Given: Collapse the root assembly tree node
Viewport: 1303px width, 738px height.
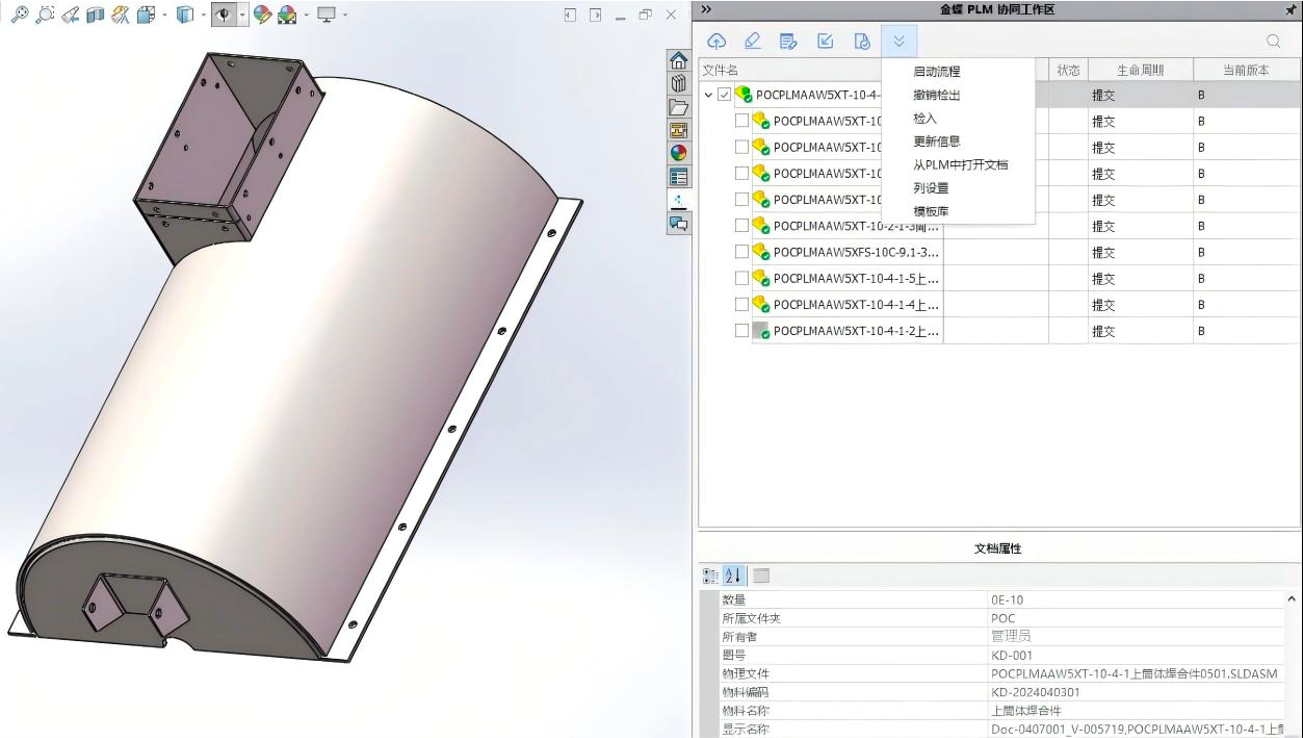Looking at the screenshot, I should coord(708,95).
